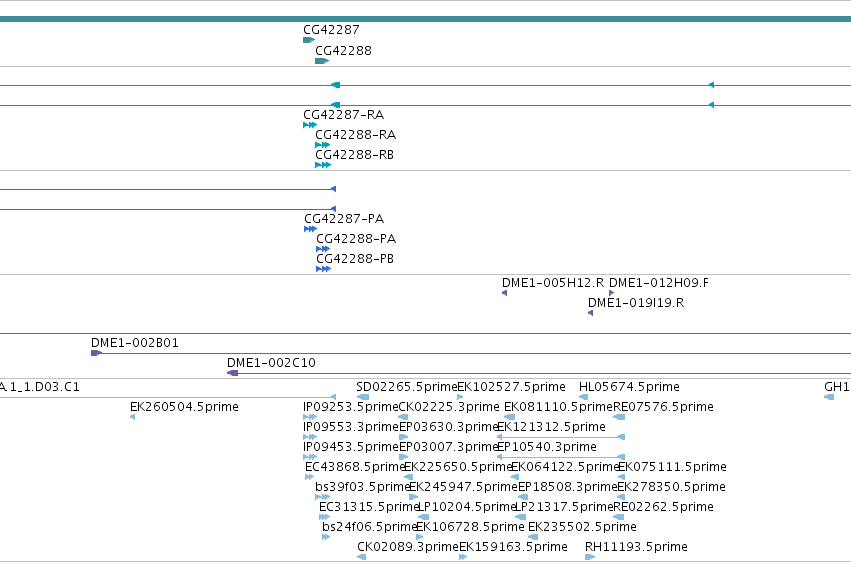Screen dimensions: 851x562
Task: Click the arrow glyph below SD02265.5prime
Action: pos(363,397)
